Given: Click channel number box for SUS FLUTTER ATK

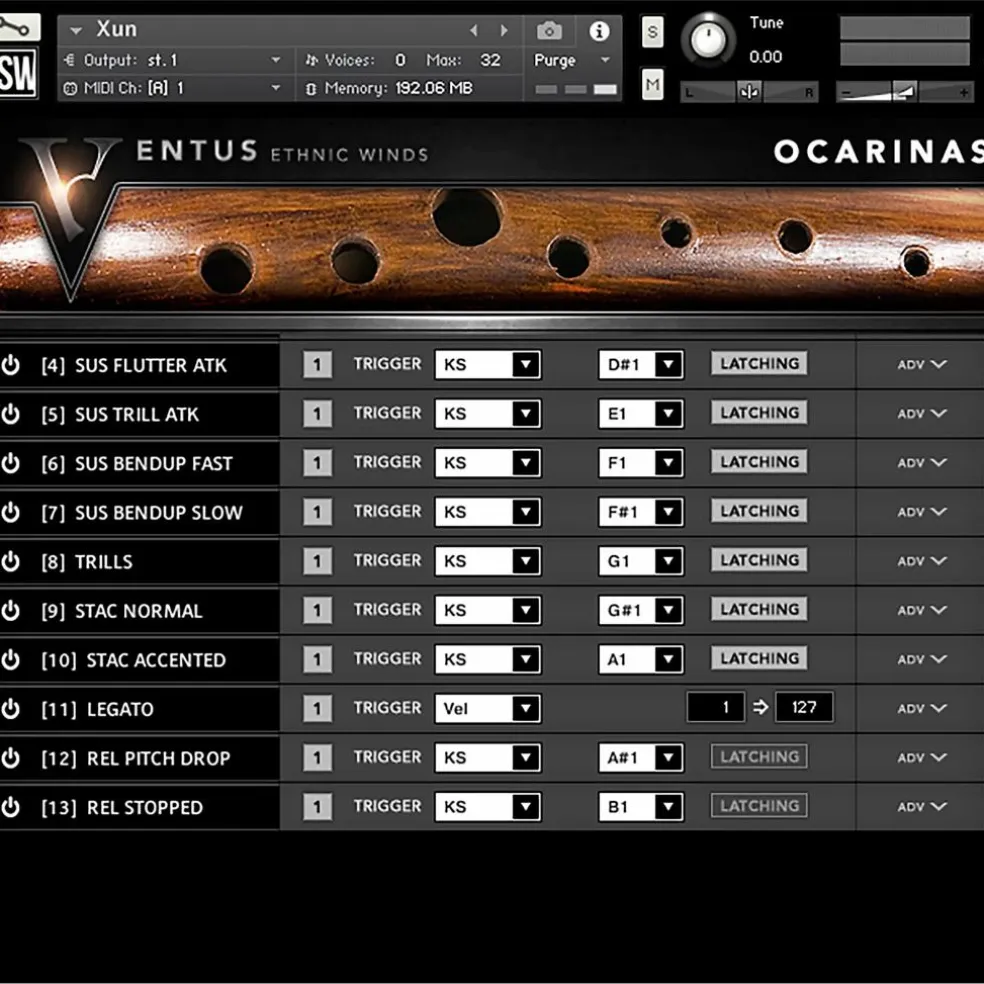Looking at the screenshot, I should tap(318, 364).
